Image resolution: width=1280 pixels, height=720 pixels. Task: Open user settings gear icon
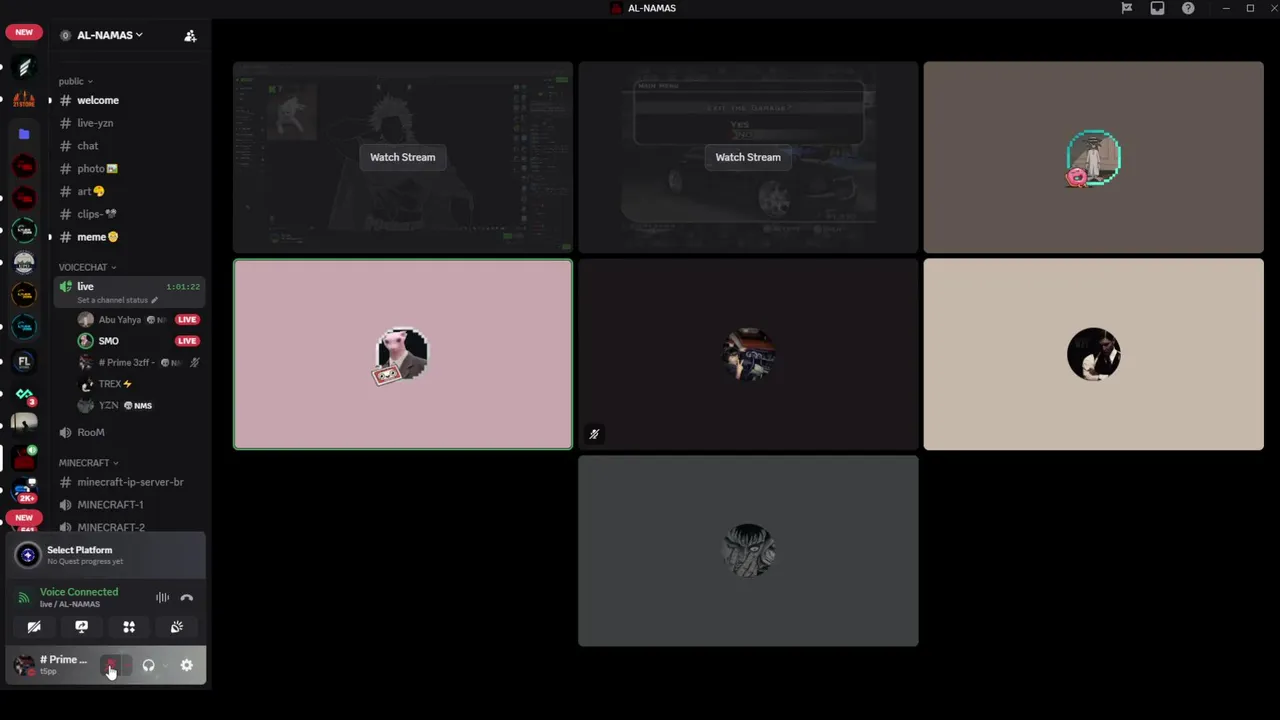(x=187, y=666)
